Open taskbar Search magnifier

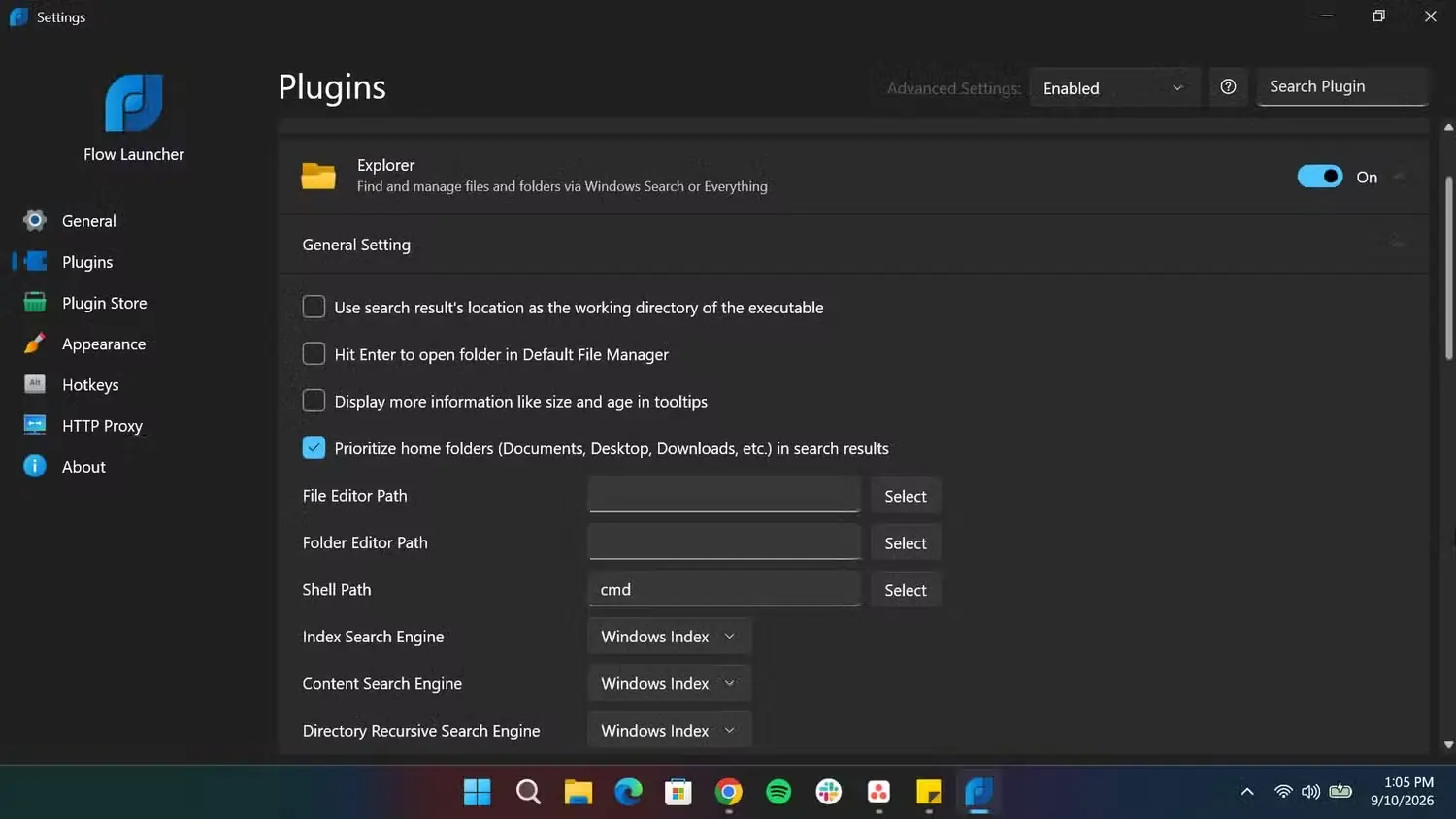pyautogui.click(x=528, y=792)
